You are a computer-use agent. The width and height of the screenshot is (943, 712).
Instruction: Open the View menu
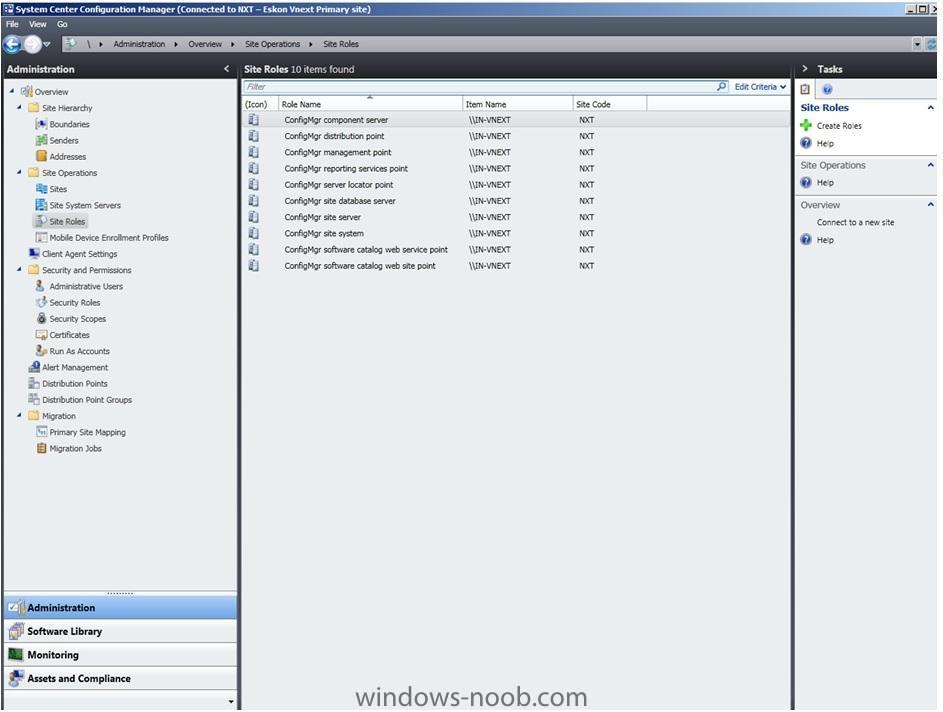[x=37, y=24]
